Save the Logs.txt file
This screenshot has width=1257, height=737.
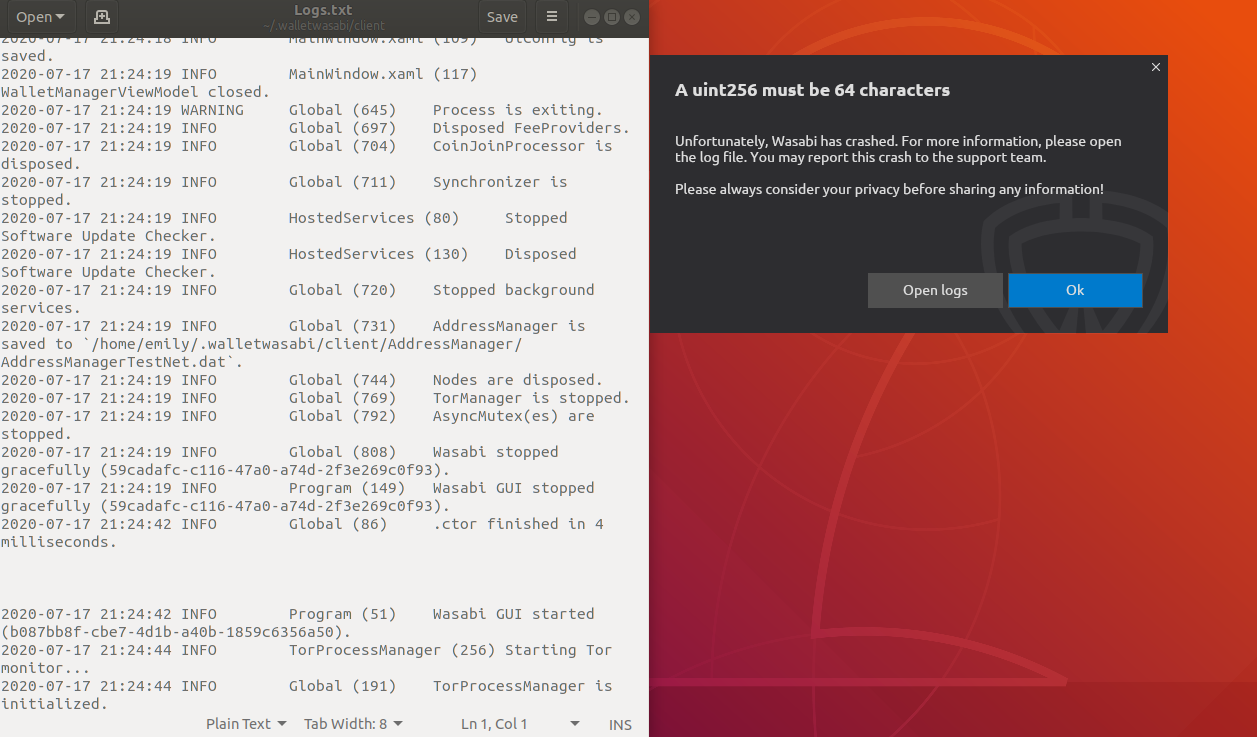502,16
